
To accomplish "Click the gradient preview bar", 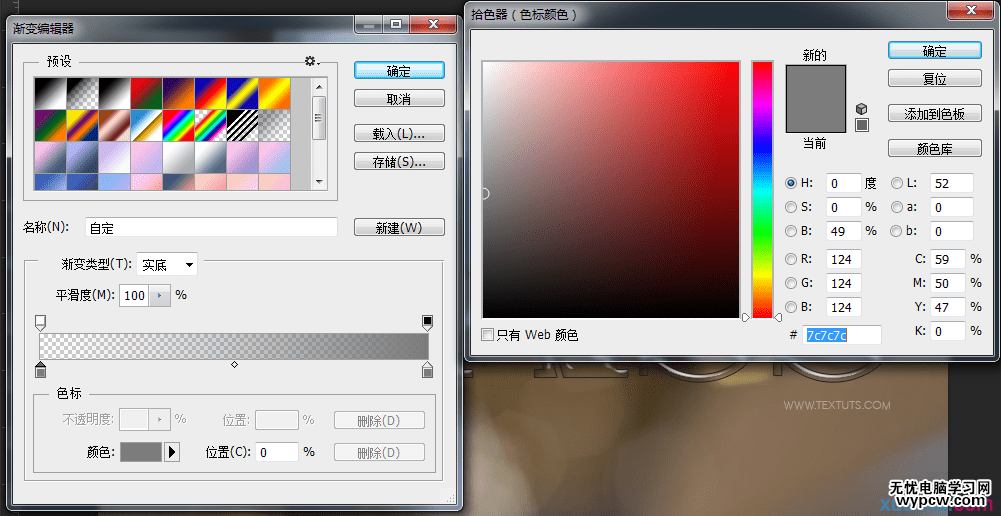I will click(234, 346).
